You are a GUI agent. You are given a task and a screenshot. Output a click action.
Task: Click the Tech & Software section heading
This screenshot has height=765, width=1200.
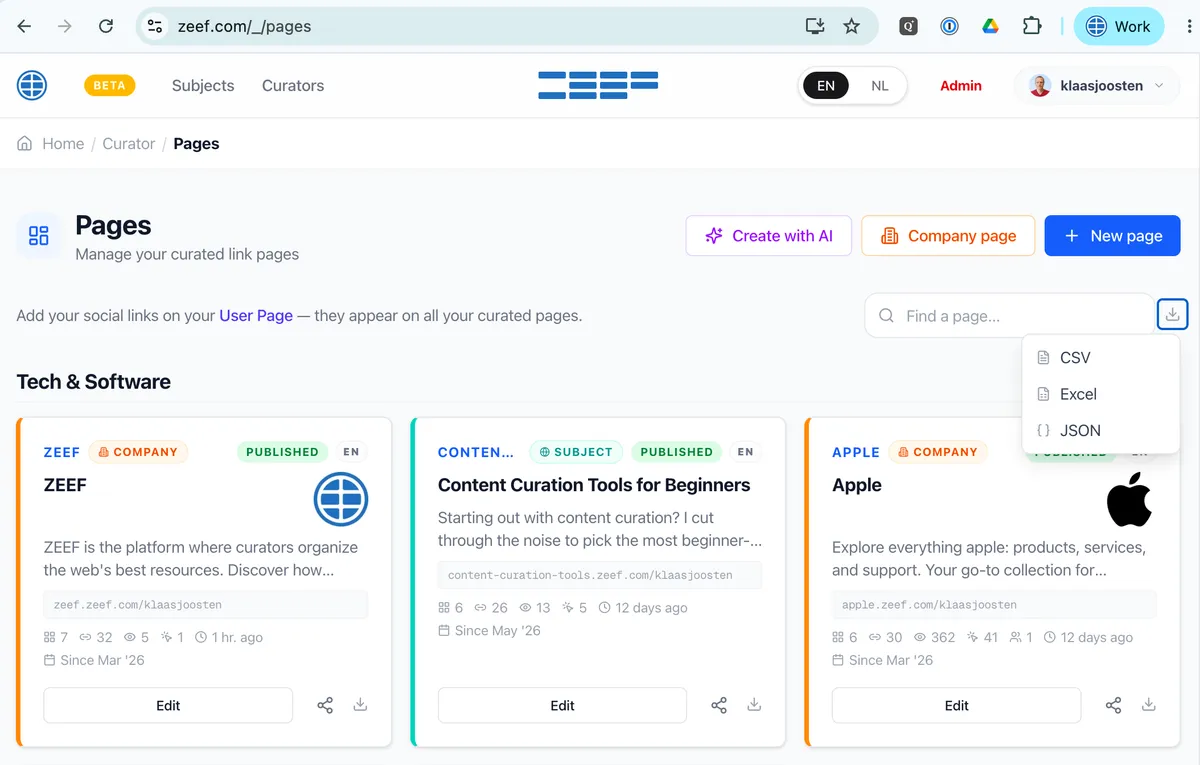94,382
